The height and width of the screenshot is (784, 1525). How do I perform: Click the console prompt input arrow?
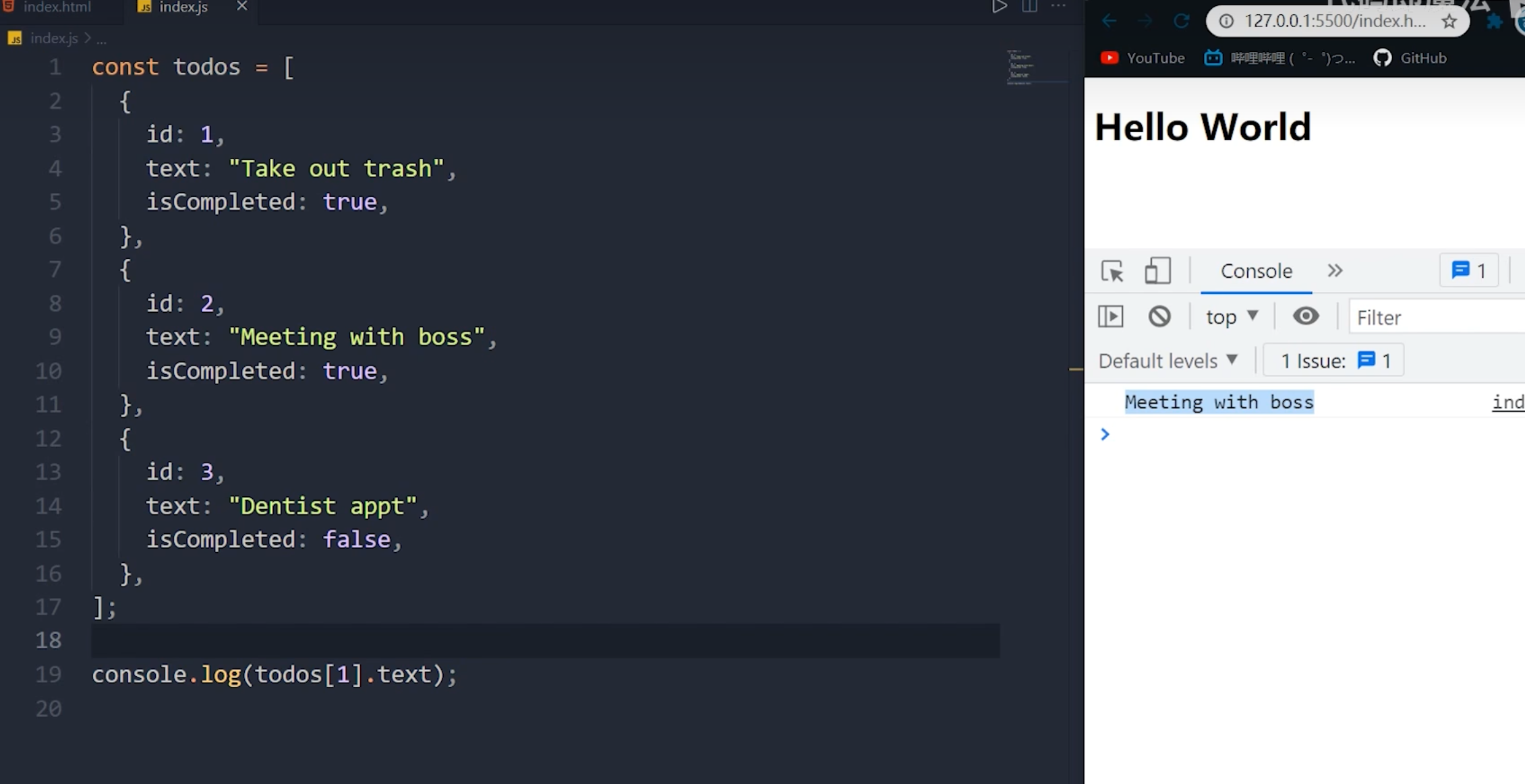tap(1105, 434)
